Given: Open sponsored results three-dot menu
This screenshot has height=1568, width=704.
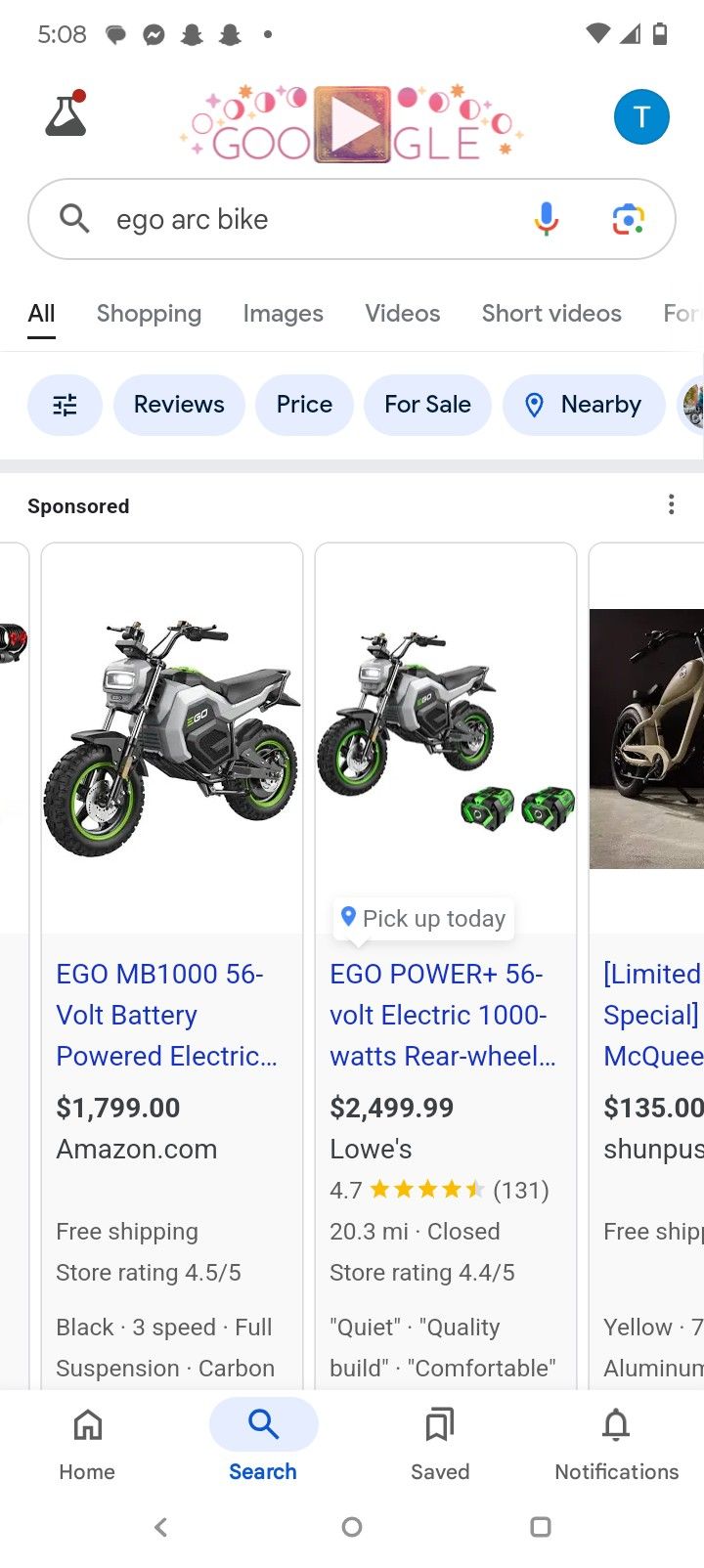Looking at the screenshot, I should 671,504.
